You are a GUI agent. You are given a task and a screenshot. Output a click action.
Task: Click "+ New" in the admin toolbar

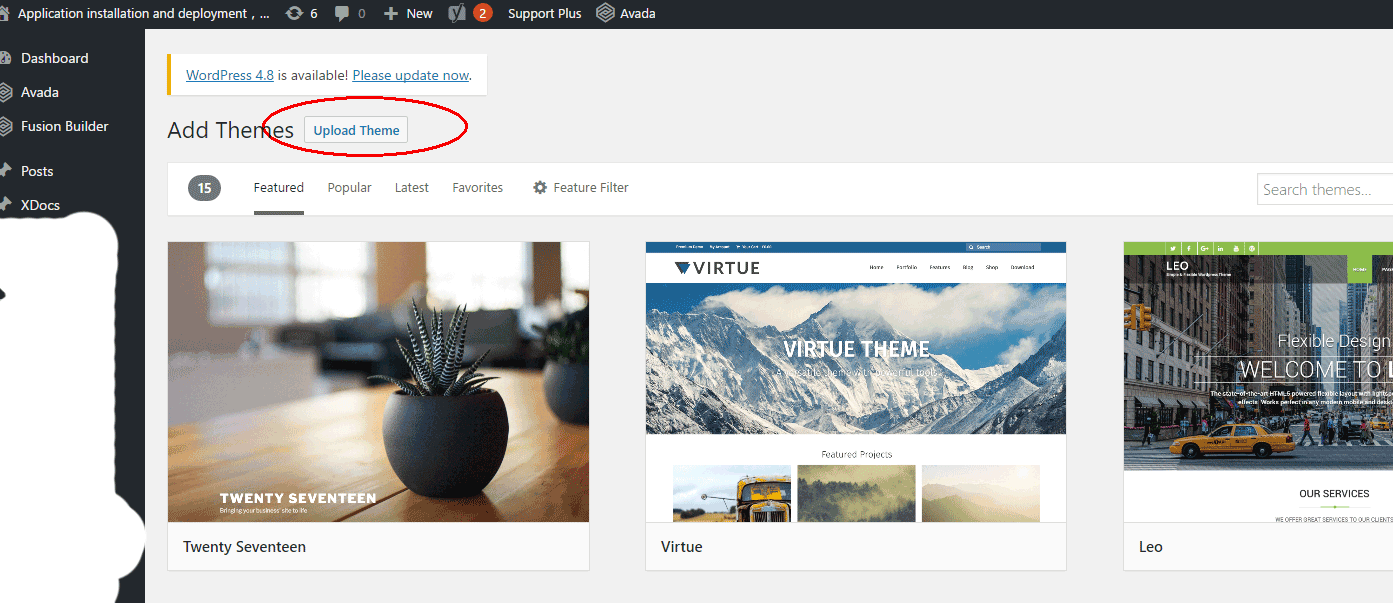tap(407, 13)
